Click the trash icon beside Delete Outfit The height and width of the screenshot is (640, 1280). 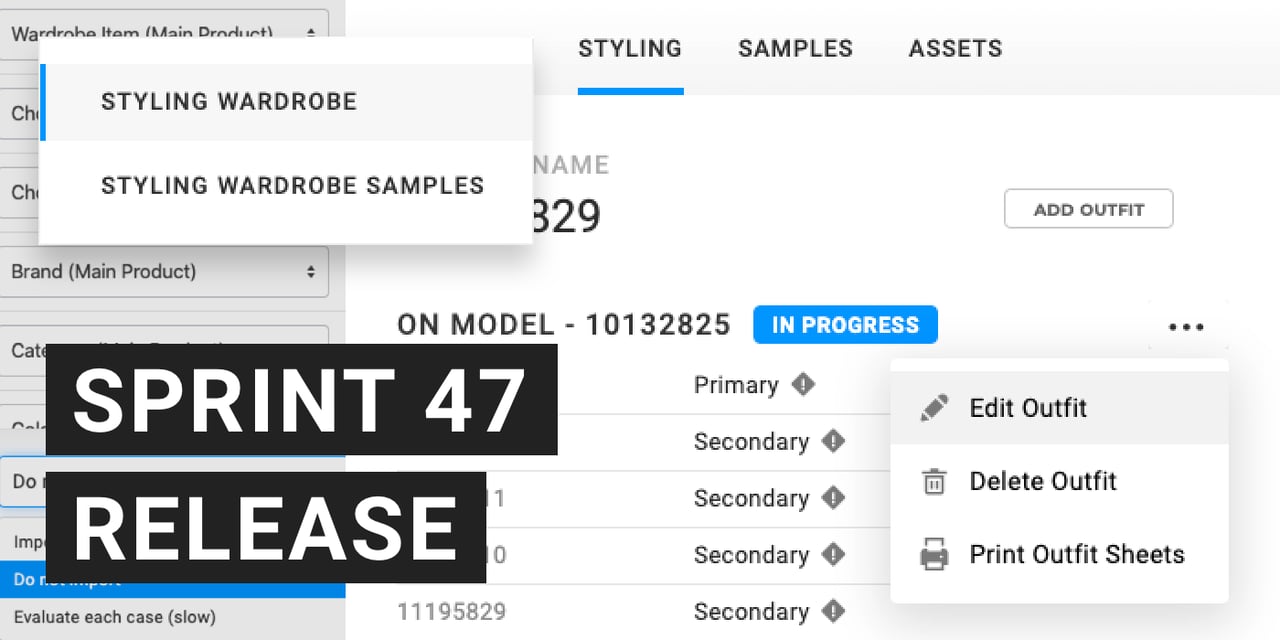pyautogui.click(x=934, y=482)
